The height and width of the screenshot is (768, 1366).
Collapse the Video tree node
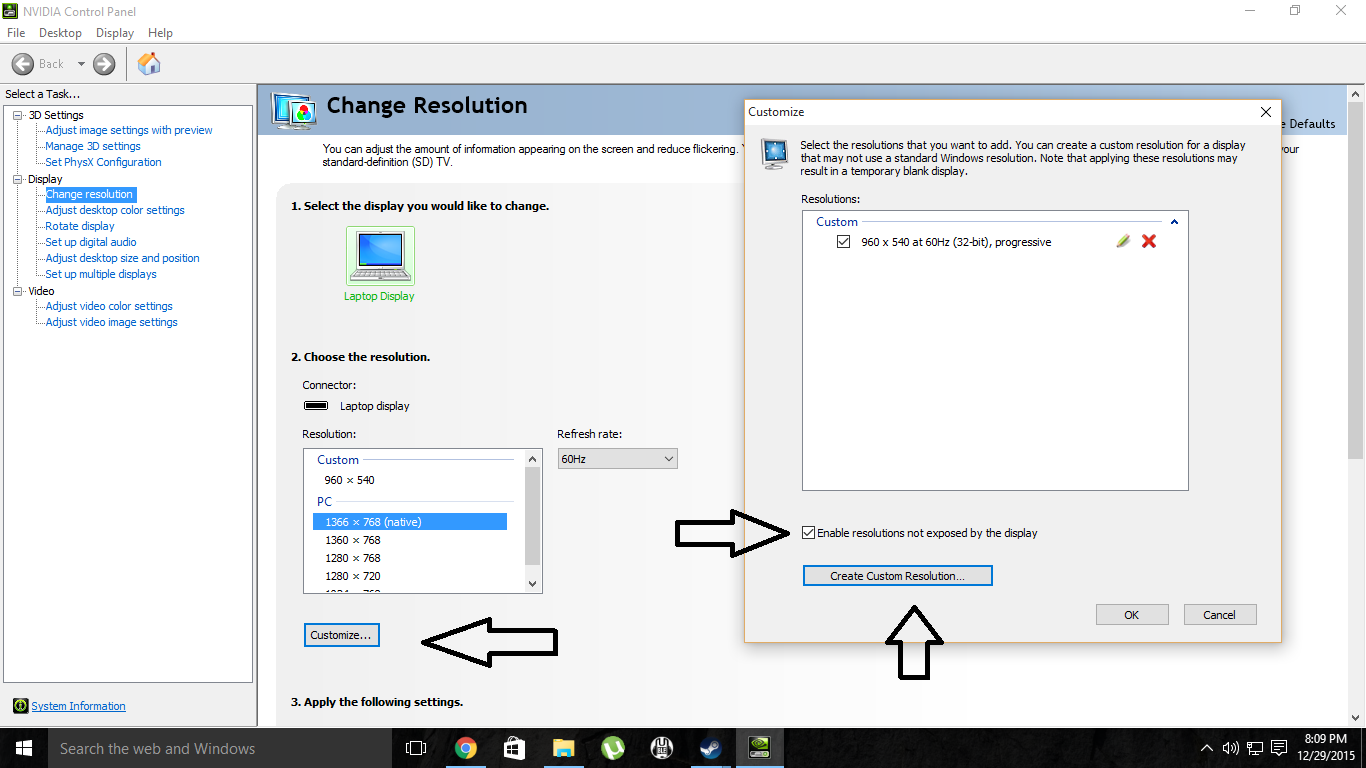(18, 291)
